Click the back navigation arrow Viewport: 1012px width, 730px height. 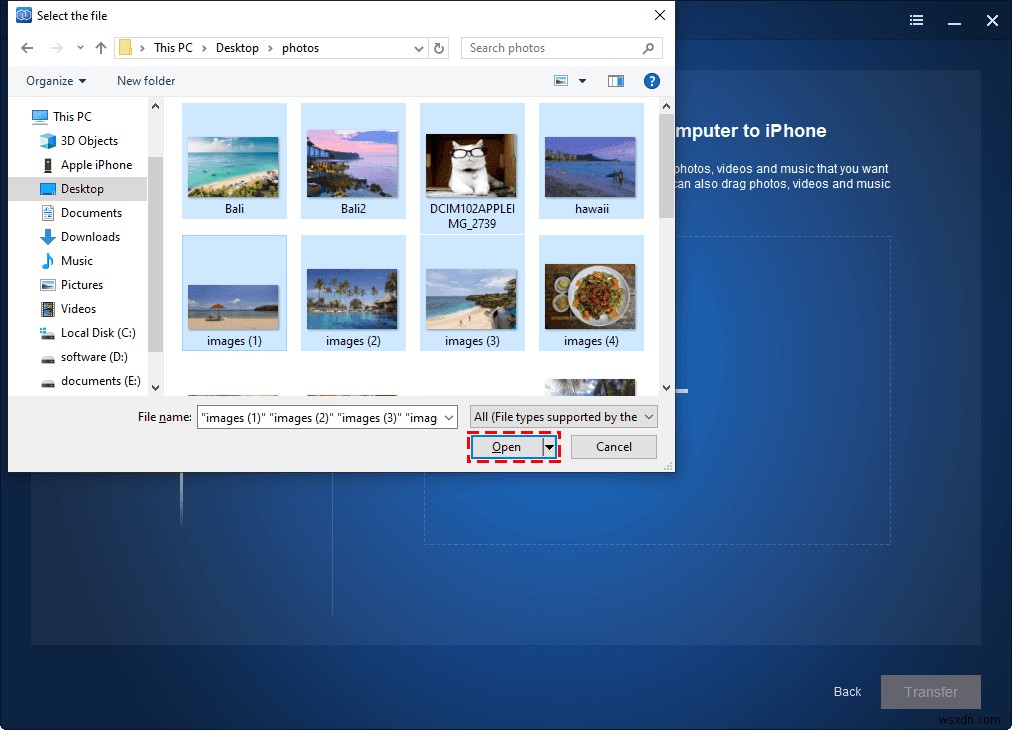[x=27, y=47]
